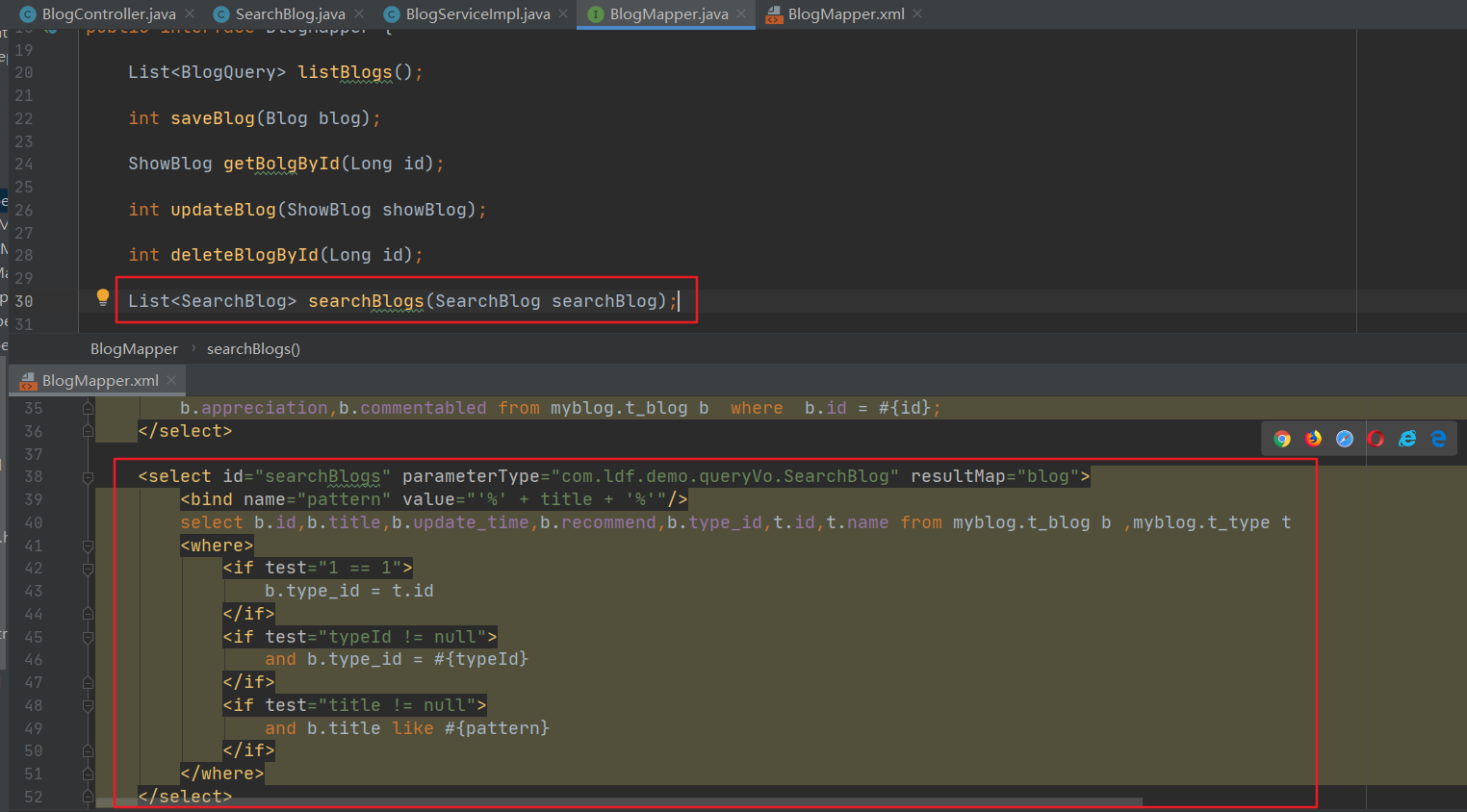Click the bind name "pattern" value

345,499
